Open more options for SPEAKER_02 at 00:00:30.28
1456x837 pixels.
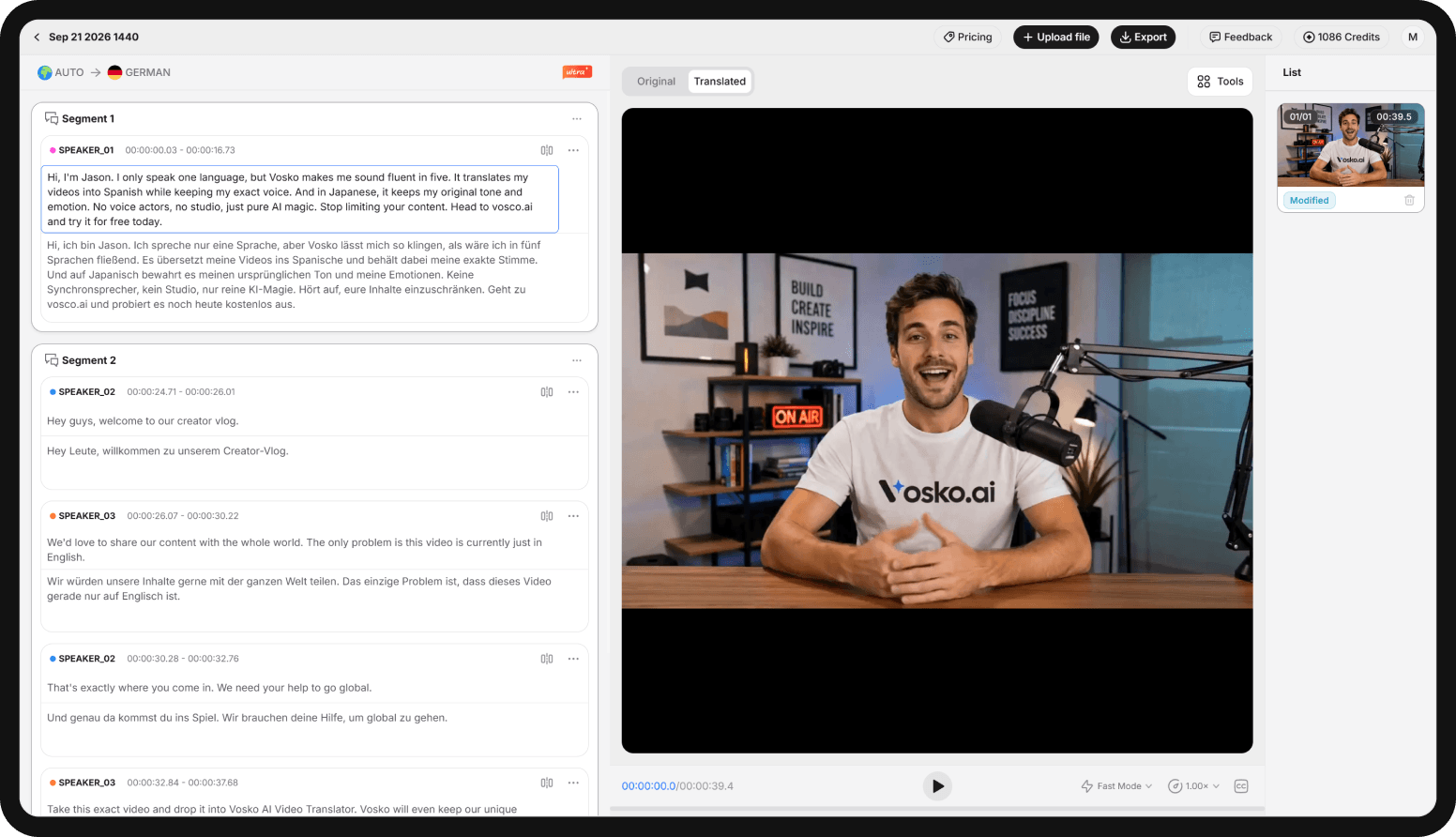pyautogui.click(x=573, y=659)
